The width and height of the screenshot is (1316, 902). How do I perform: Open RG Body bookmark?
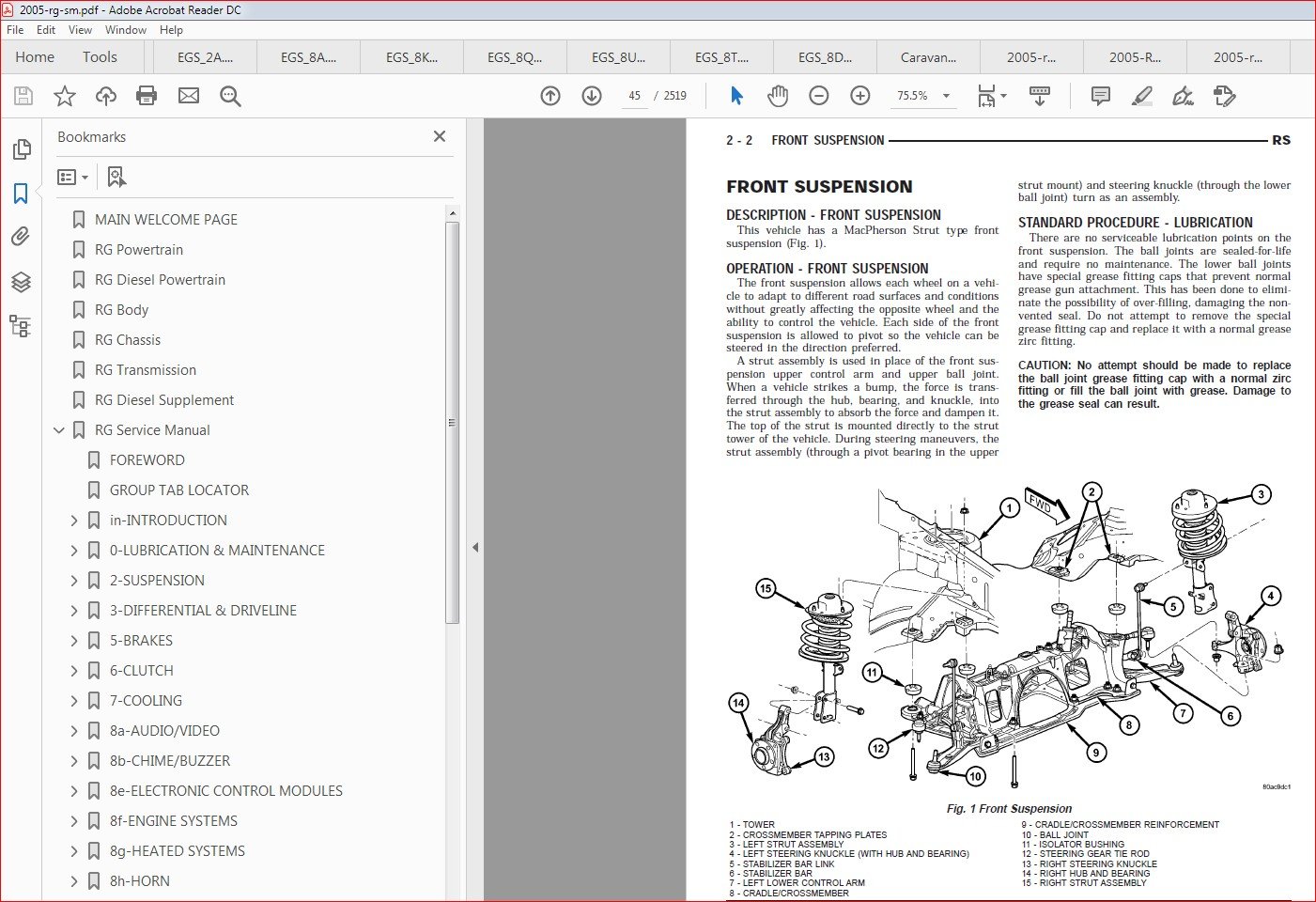point(121,310)
